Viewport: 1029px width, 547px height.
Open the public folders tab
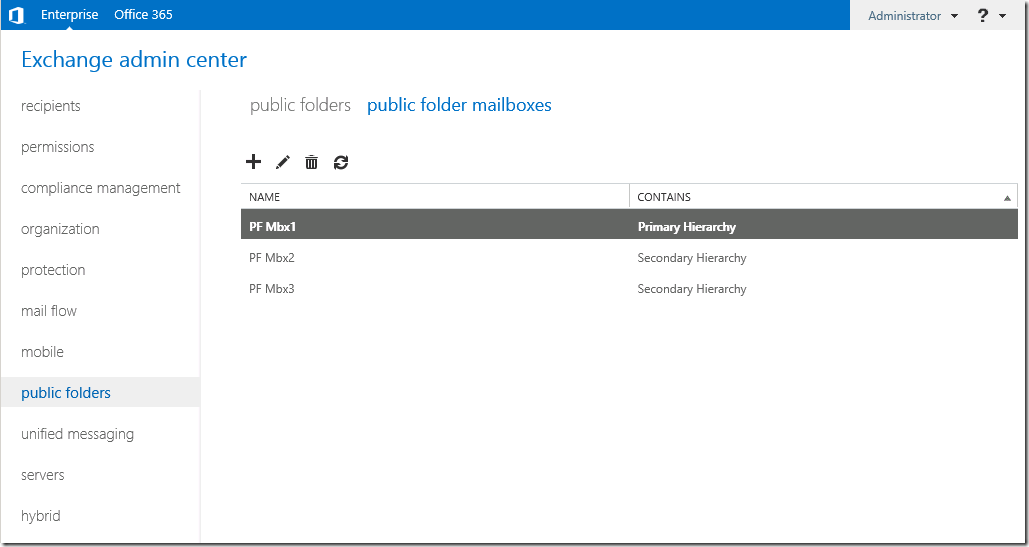tap(301, 105)
